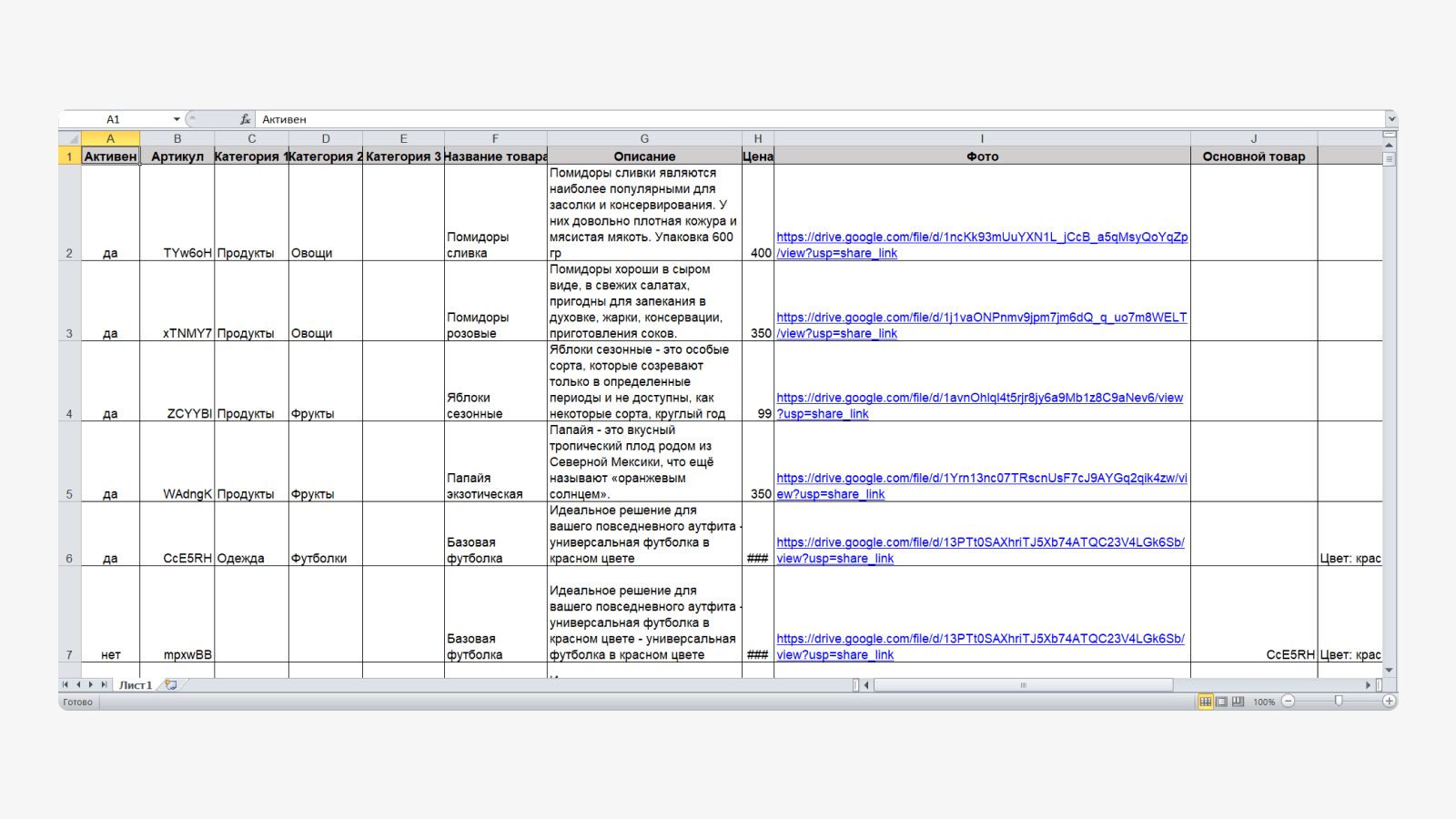Open the Name Box dropdown arrow

point(177,119)
